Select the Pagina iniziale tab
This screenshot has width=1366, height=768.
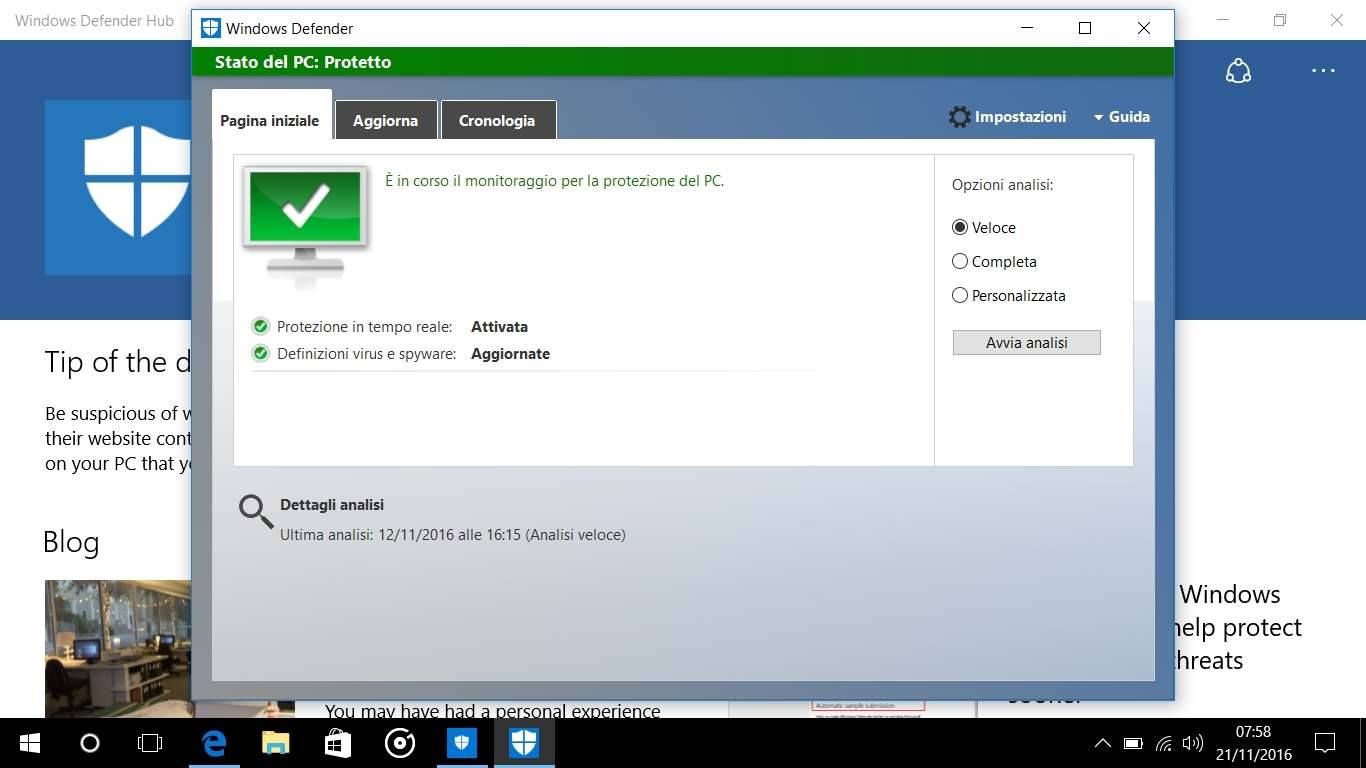tap(270, 118)
